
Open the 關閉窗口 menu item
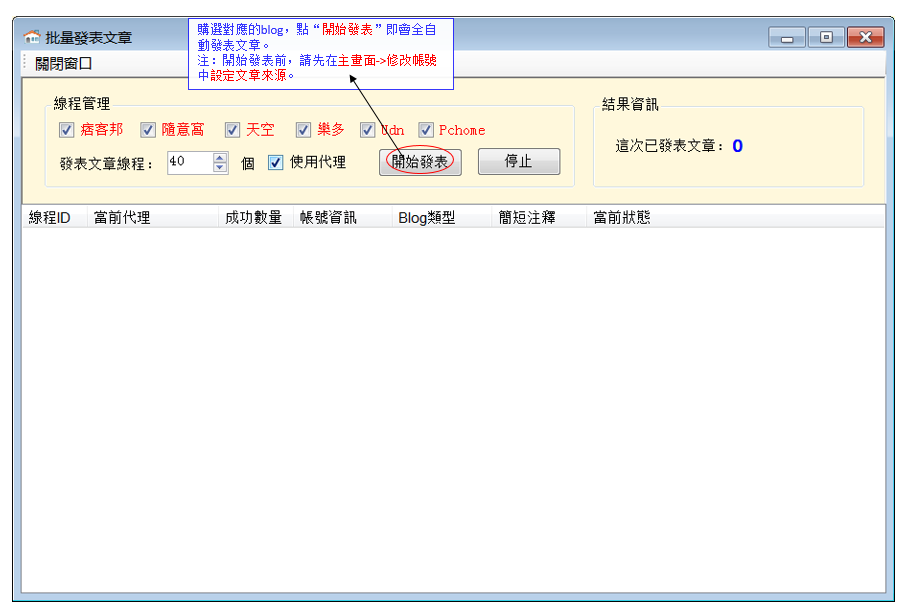(63, 64)
